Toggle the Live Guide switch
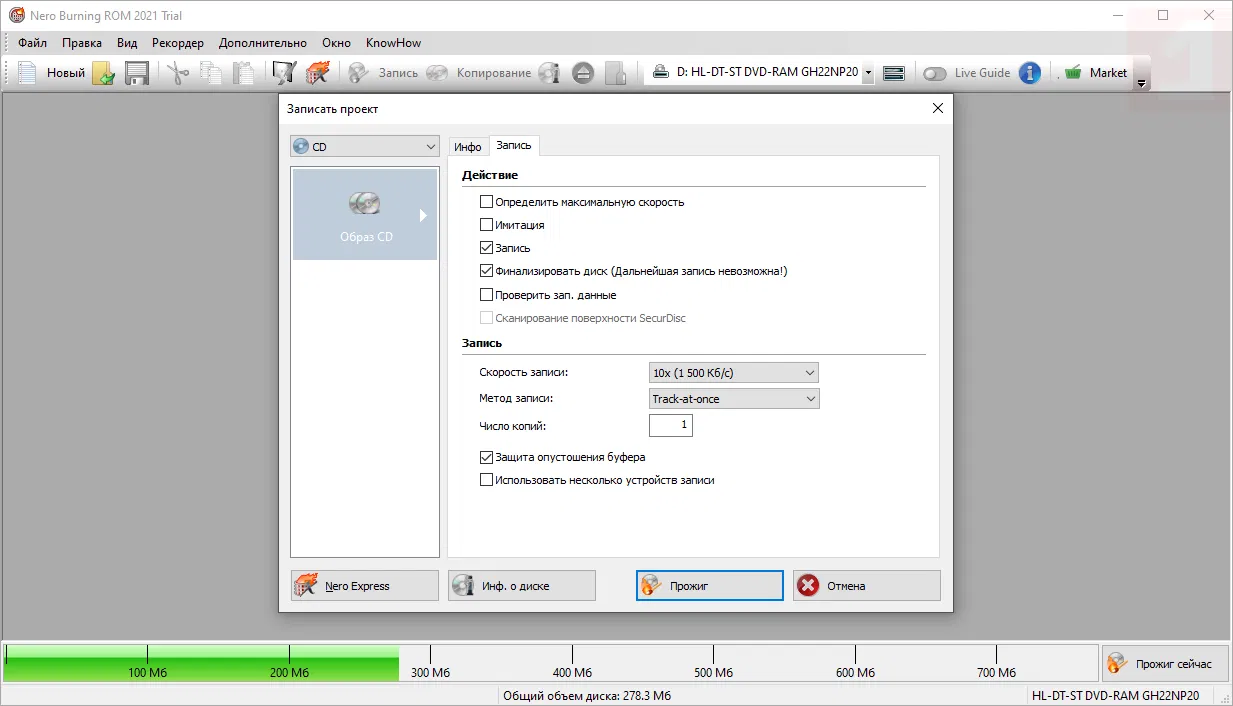Image resolution: width=1233 pixels, height=706 pixels. tap(935, 73)
